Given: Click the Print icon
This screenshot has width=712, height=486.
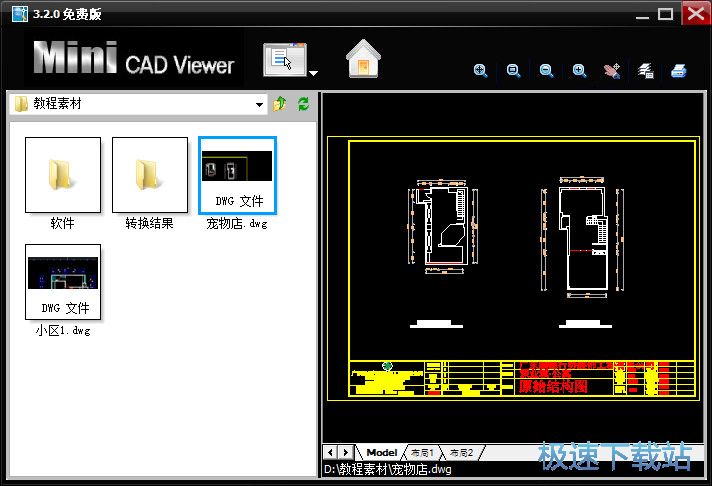Looking at the screenshot, I should pos(678,71).
